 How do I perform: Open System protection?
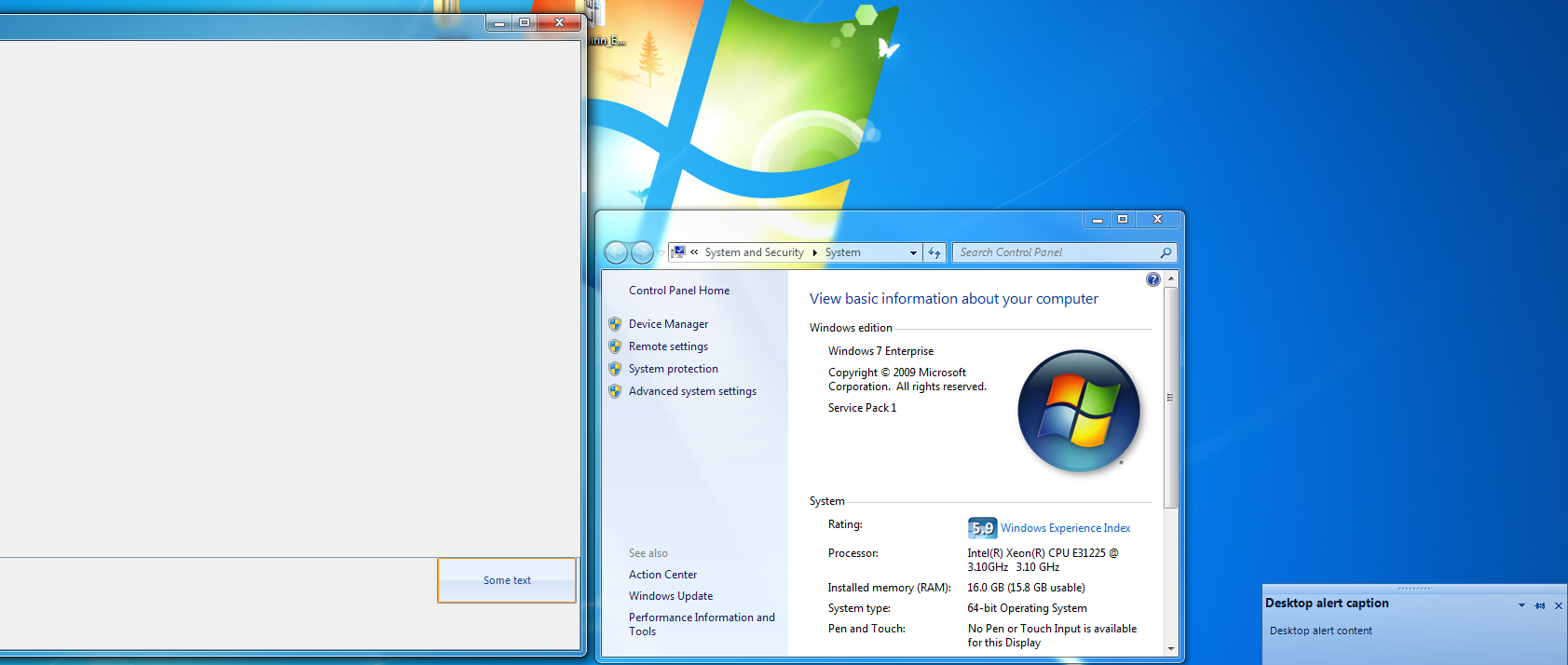coord(674,369)
